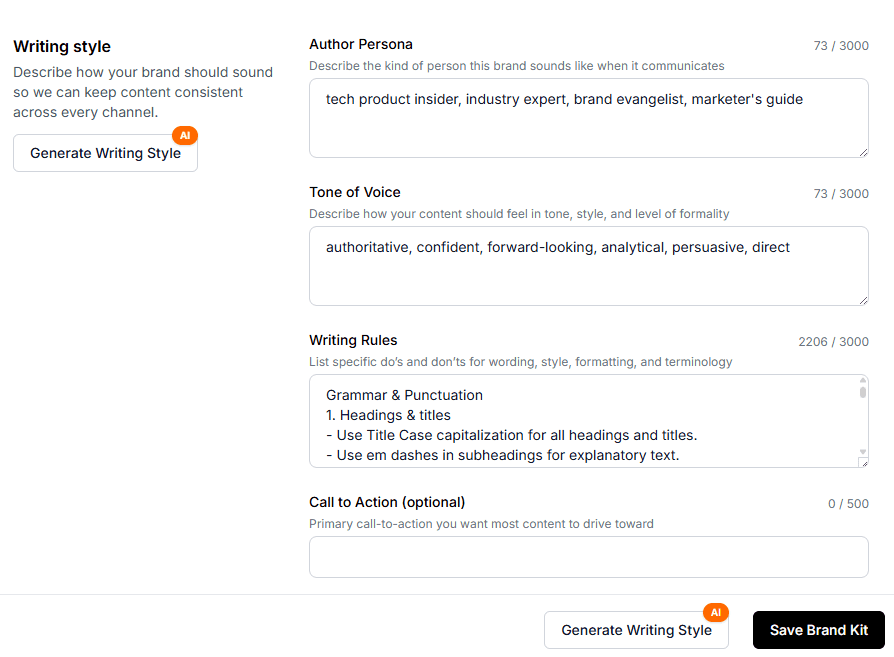Click the resize grip of Tone of Voice textarea

click(863, 298)
